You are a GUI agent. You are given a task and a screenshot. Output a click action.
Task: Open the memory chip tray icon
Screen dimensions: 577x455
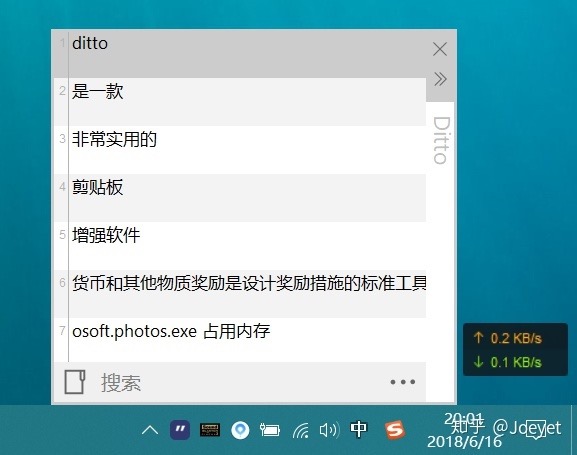pyautogui.click(x=210, y=430)
